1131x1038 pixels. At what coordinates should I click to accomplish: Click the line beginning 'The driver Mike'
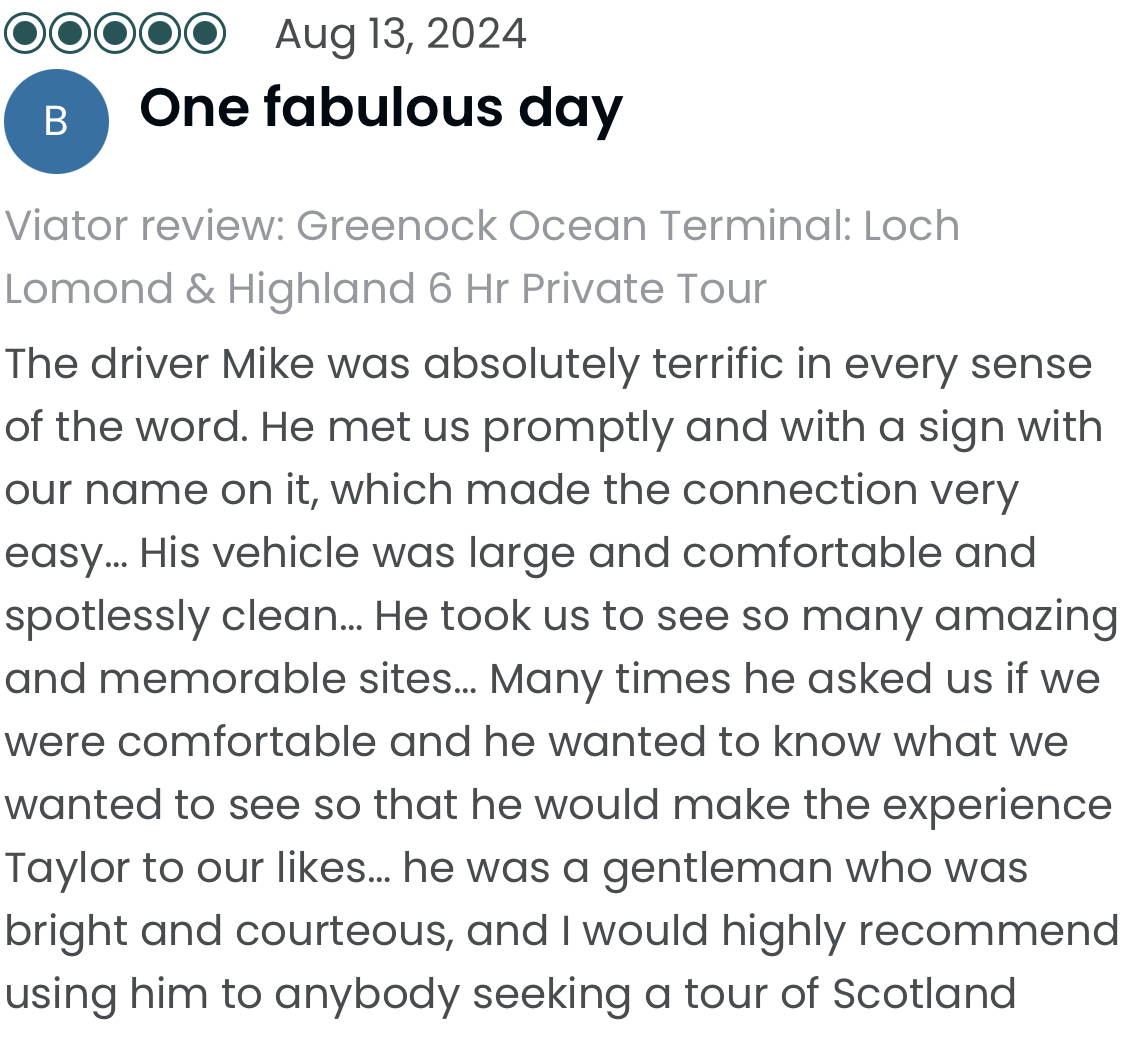tap(548, 364)
